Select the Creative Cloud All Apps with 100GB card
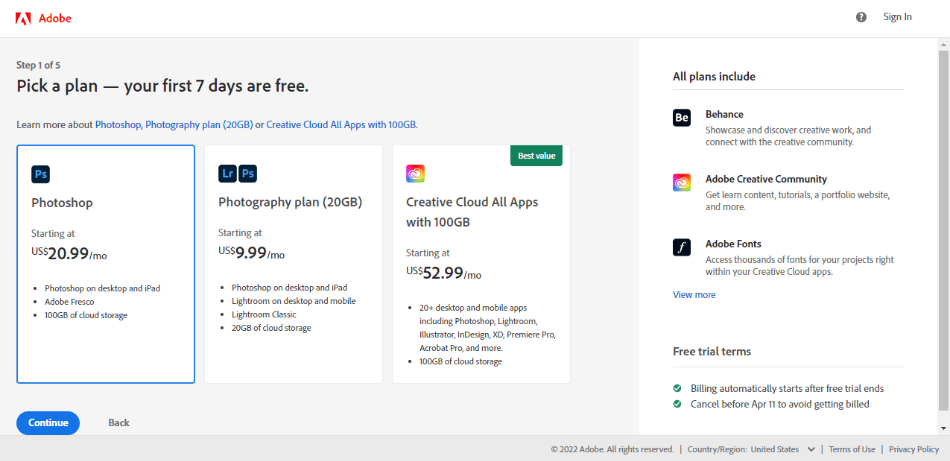Image resolution: width=950 pixels, height=461 pixels. (x=481, y=264)
